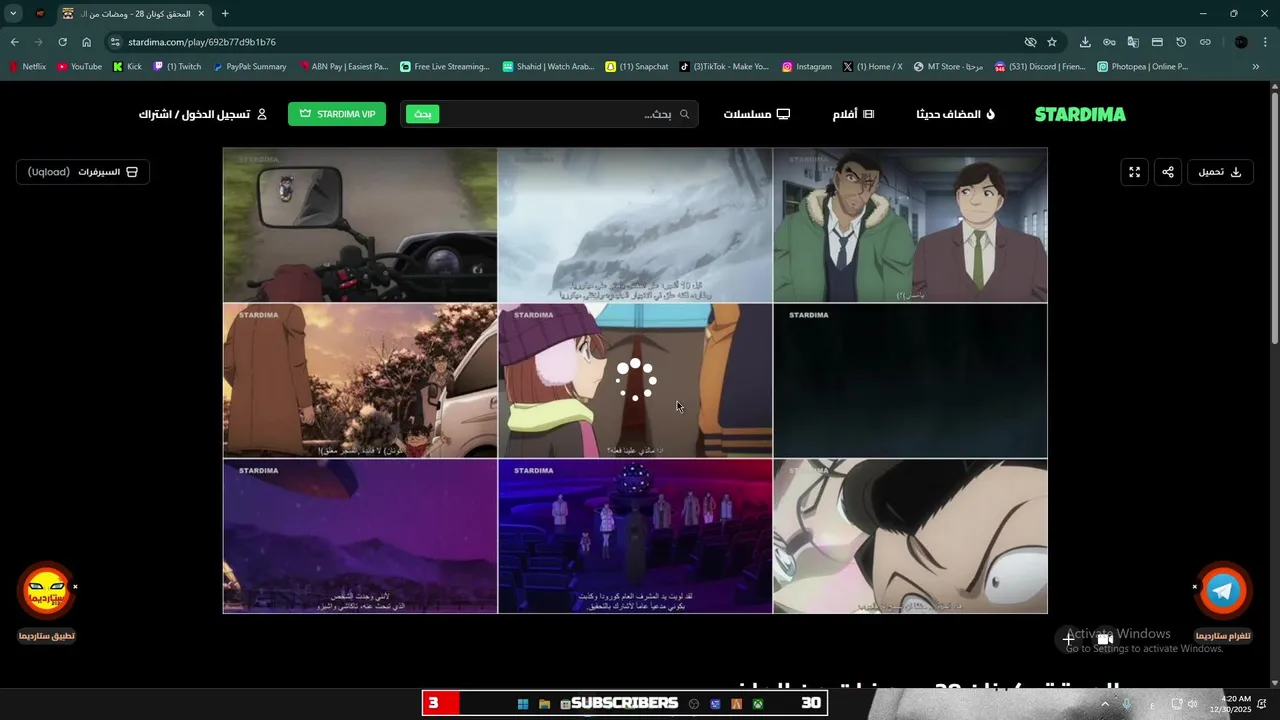Select the man beside white van thumbnail
Viewport: 1280px width, 720px height.
pos(360,381)
